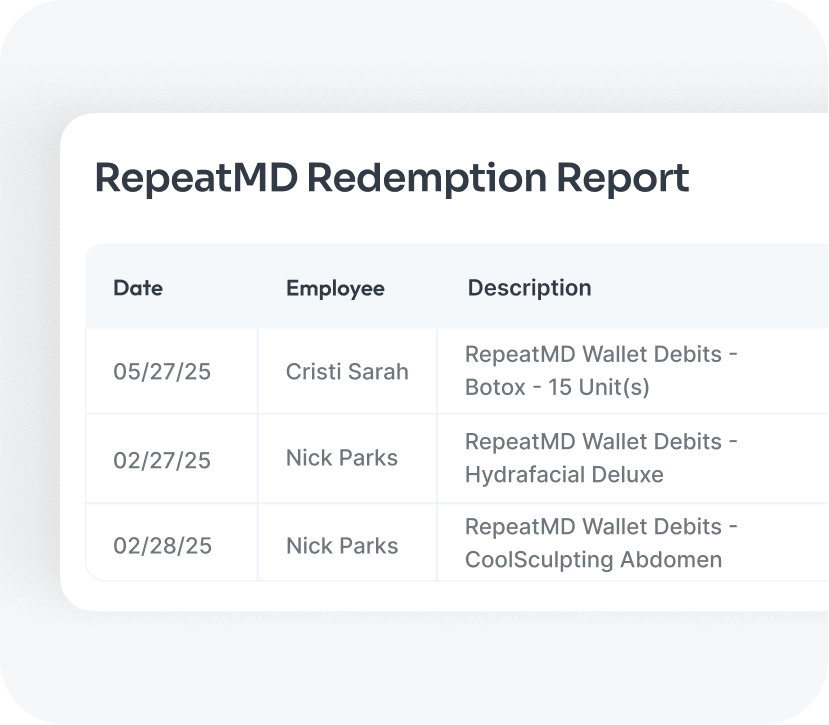Click the "Botox - 15 Unit(s)" text
Image resolution: width=829 pixels, height=725 pixels.
coord(557,387)
